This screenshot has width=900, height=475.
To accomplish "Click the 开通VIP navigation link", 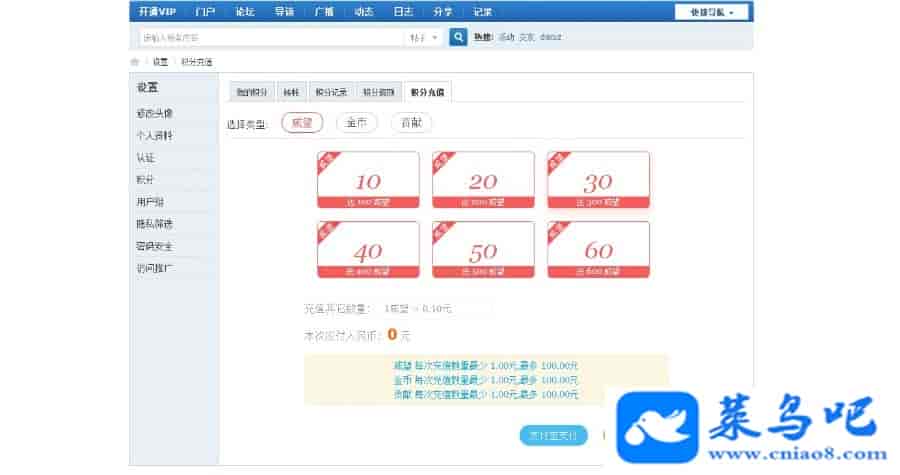I will coord(157,11).
